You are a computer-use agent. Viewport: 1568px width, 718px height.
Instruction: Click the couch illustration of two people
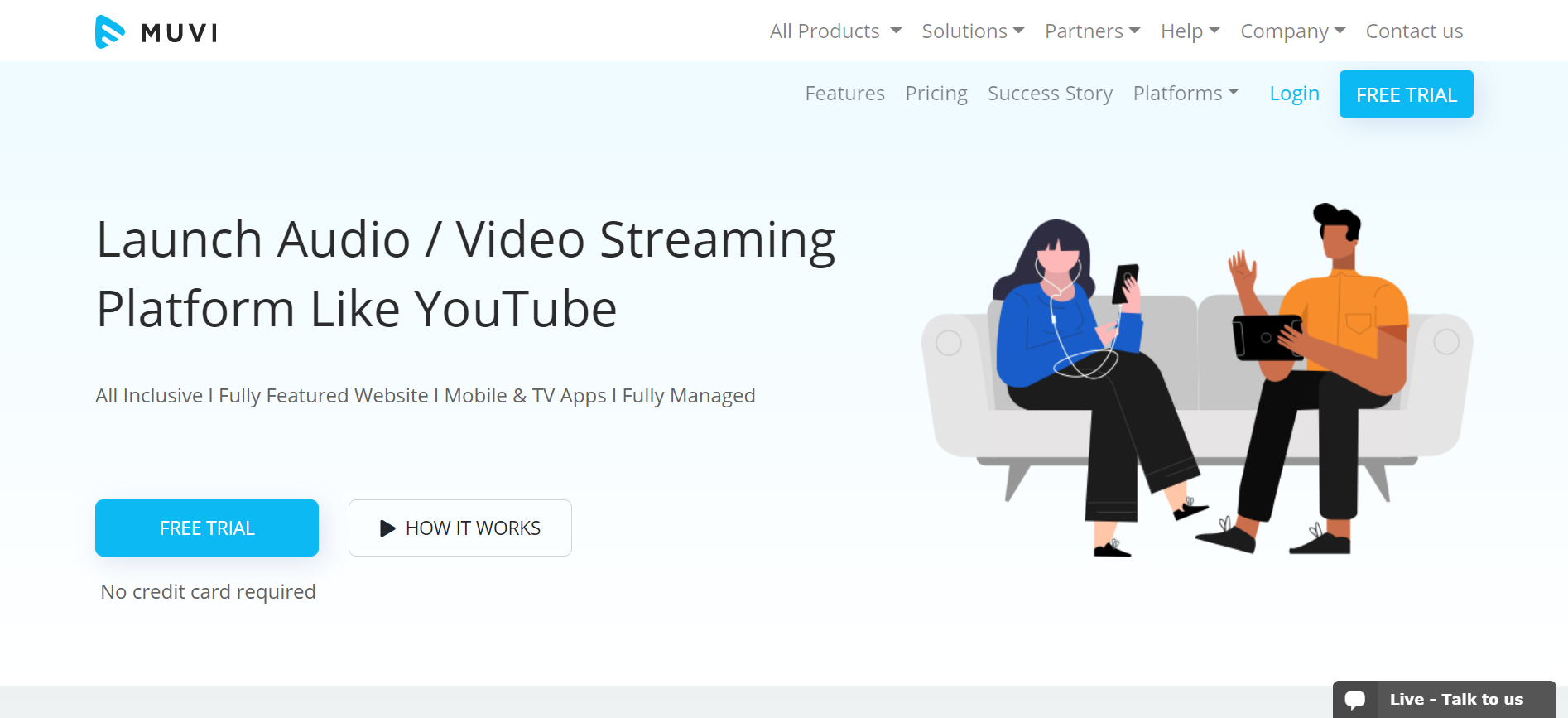tap(1197, 379)
